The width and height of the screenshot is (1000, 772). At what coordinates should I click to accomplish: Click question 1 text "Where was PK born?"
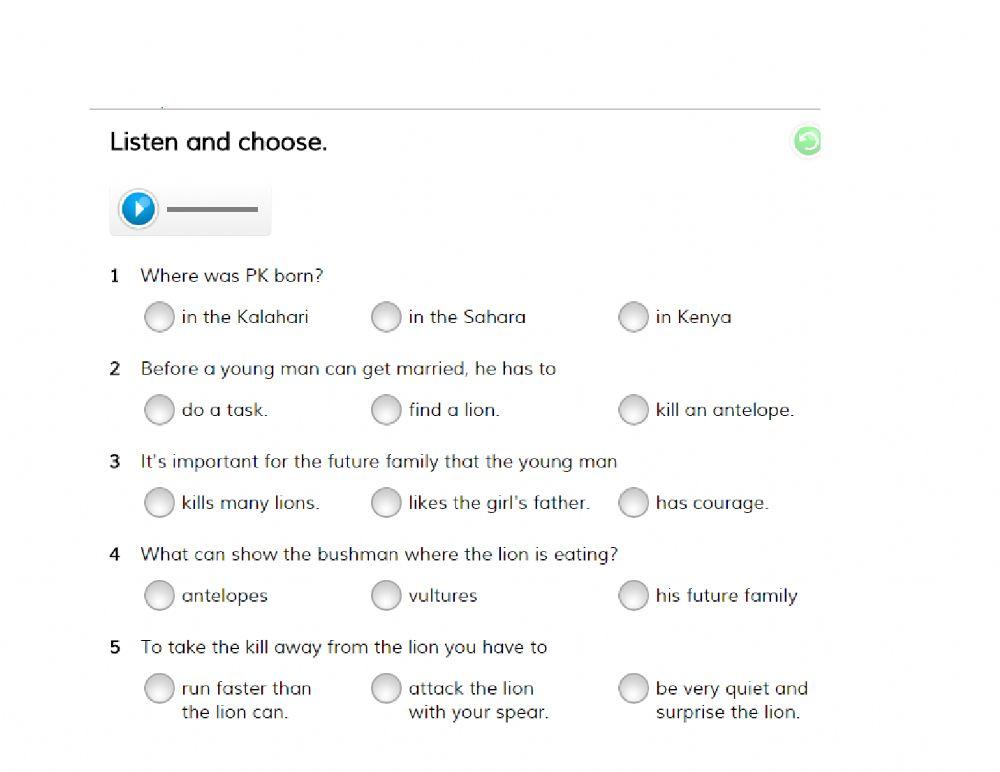point(231,275)
